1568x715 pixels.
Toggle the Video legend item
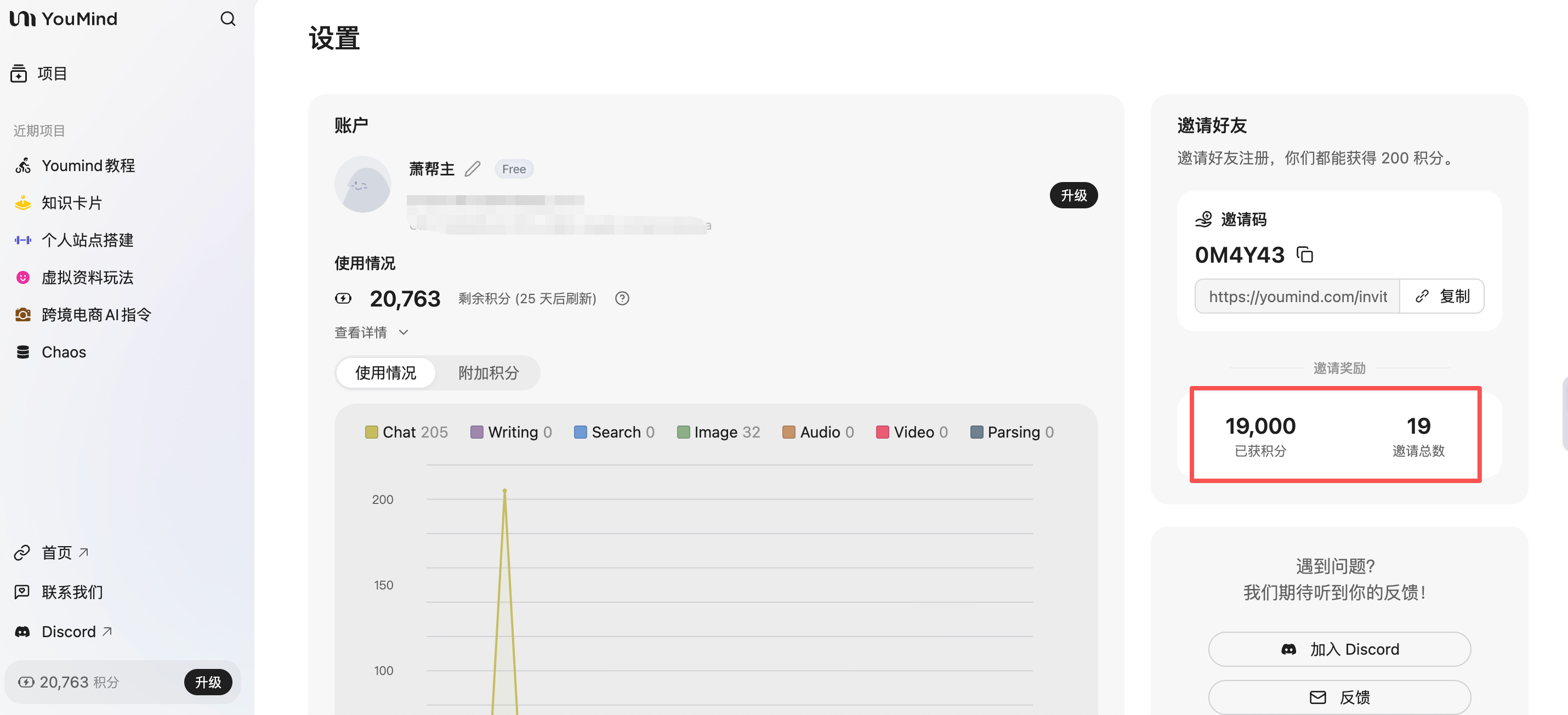click(912, 432)
